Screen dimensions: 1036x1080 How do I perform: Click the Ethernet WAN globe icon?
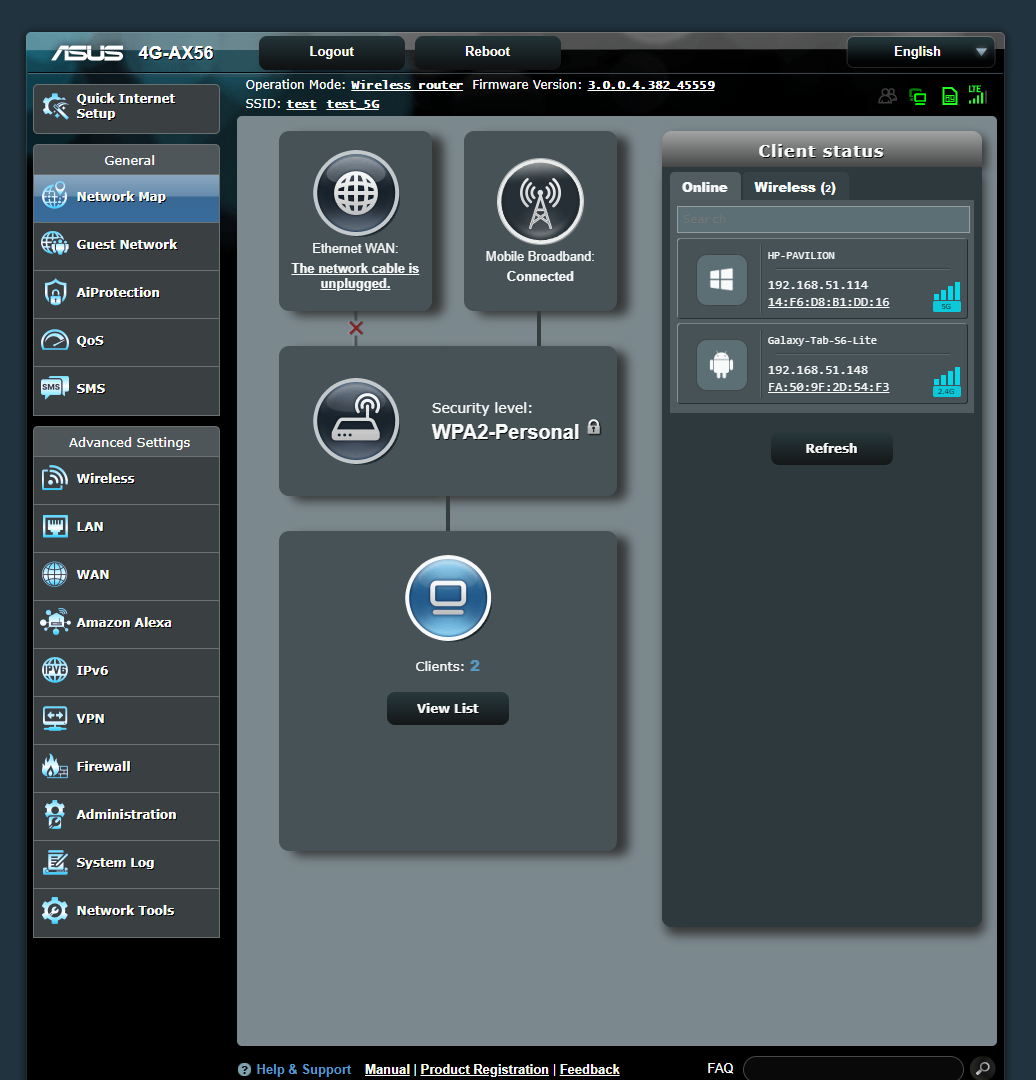[355, 193]
